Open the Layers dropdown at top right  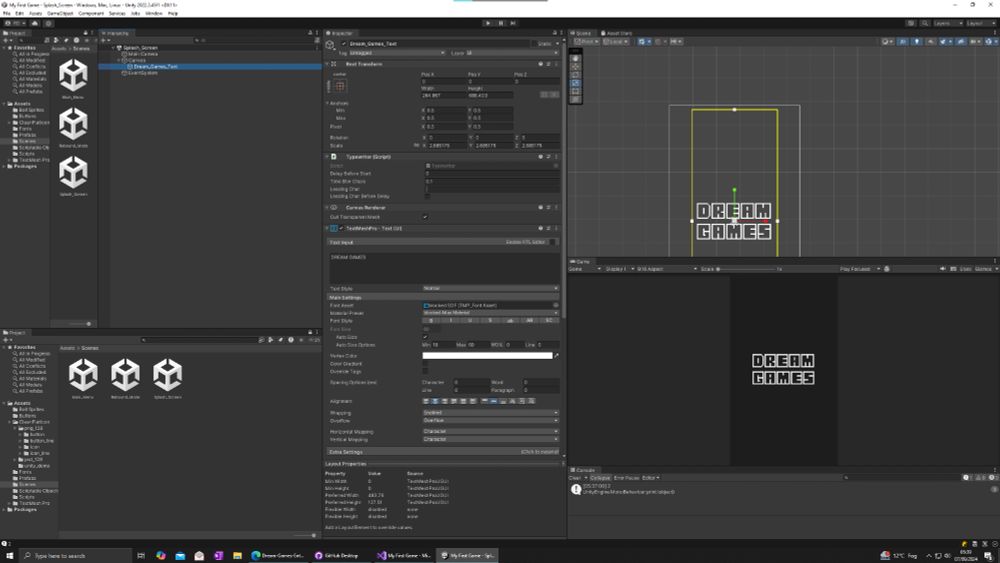click(949, 23)
